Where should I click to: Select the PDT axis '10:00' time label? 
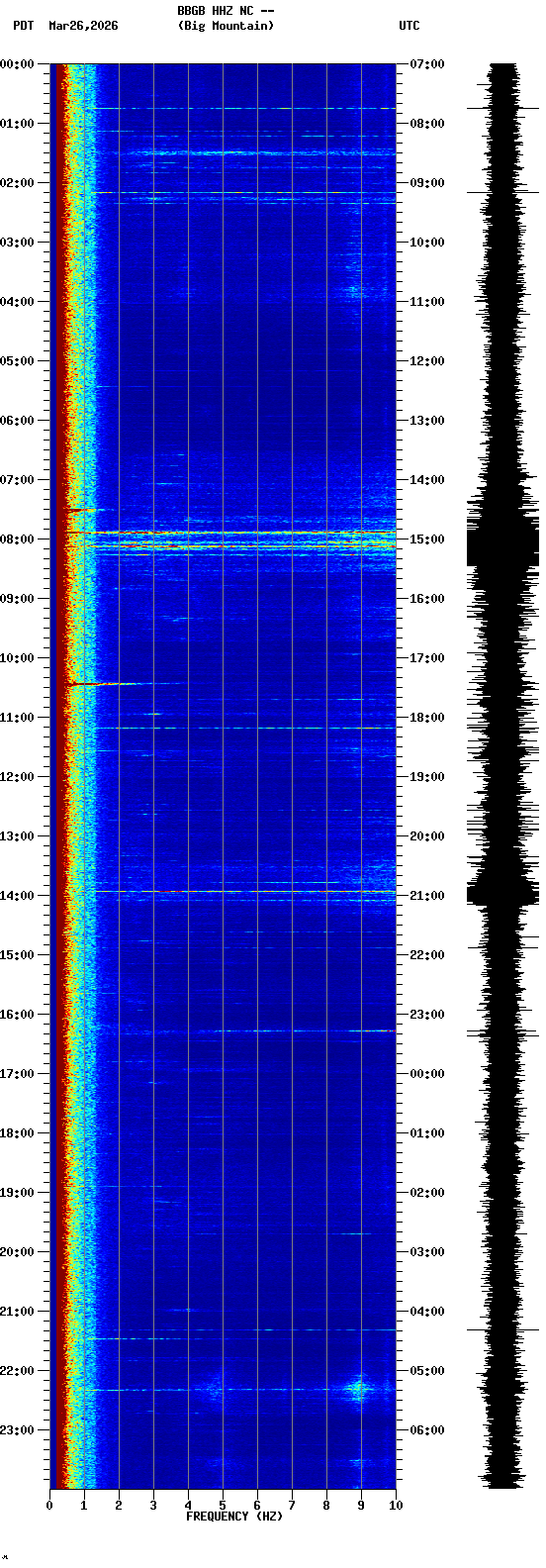[x=17, y=658]
